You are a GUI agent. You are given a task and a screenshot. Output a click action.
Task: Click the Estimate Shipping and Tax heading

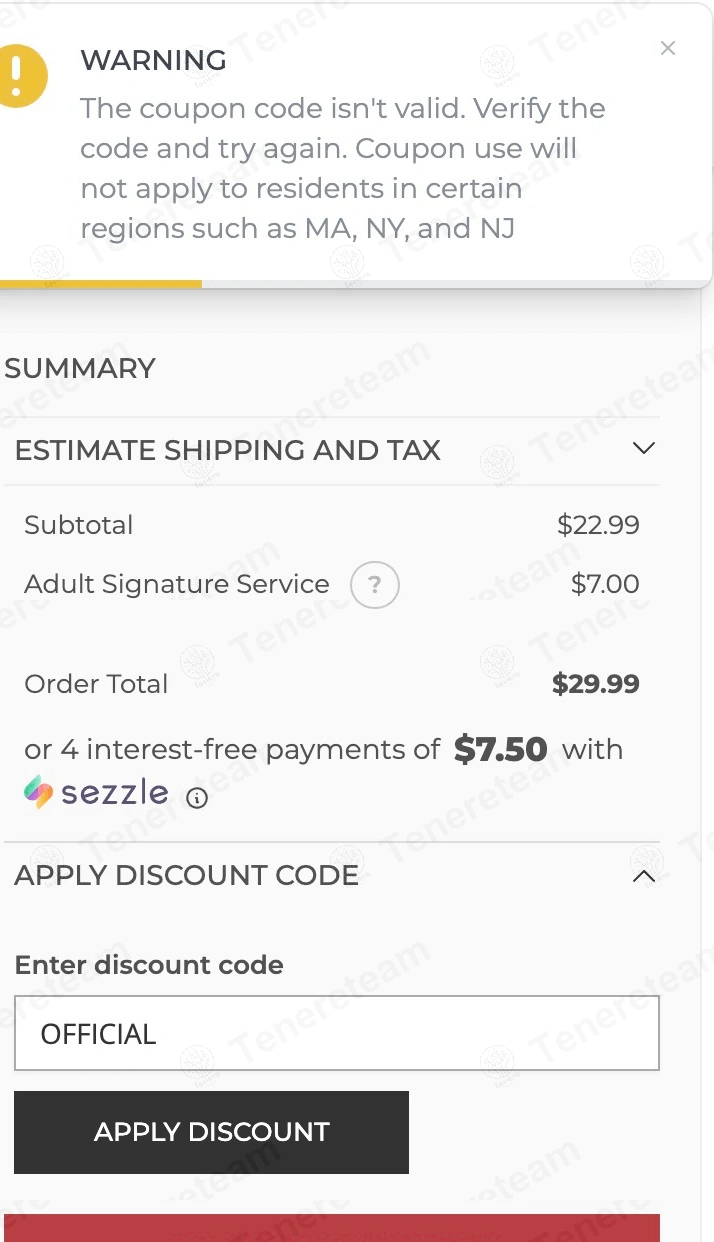(x=228, y=450)
